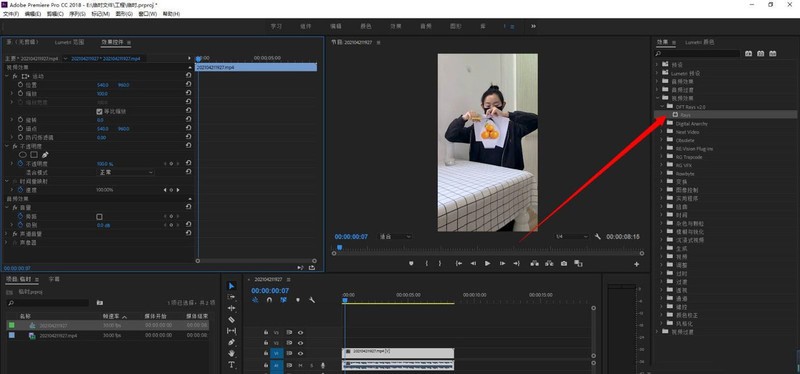Switch to Lumetri 颜色 tab
Image resolution: width=800 pixels, height=374 pixels.
[699, 42]
